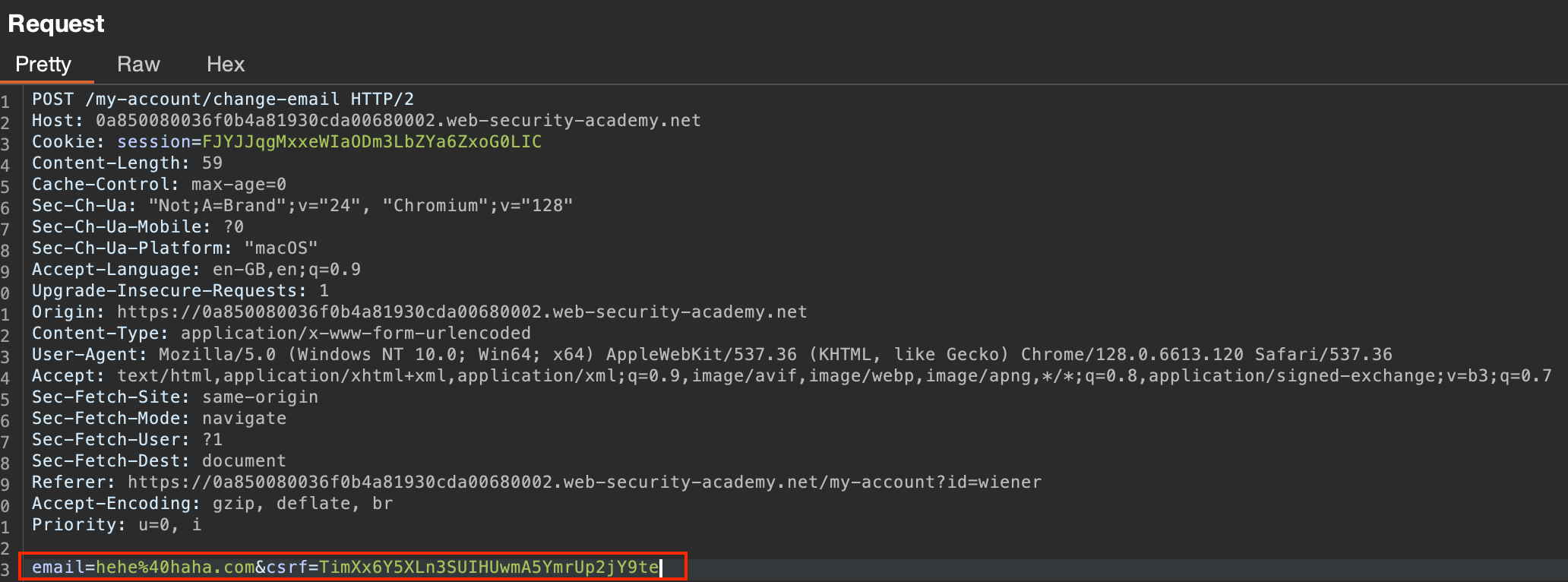
Task: Click the csrf token value in body
Action: [x=488, y=568]
